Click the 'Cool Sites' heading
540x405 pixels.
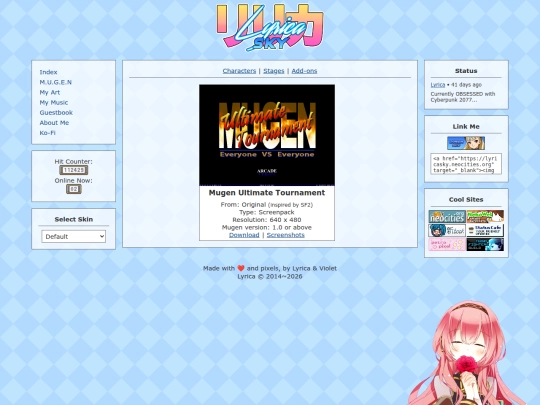pos(466,200)
